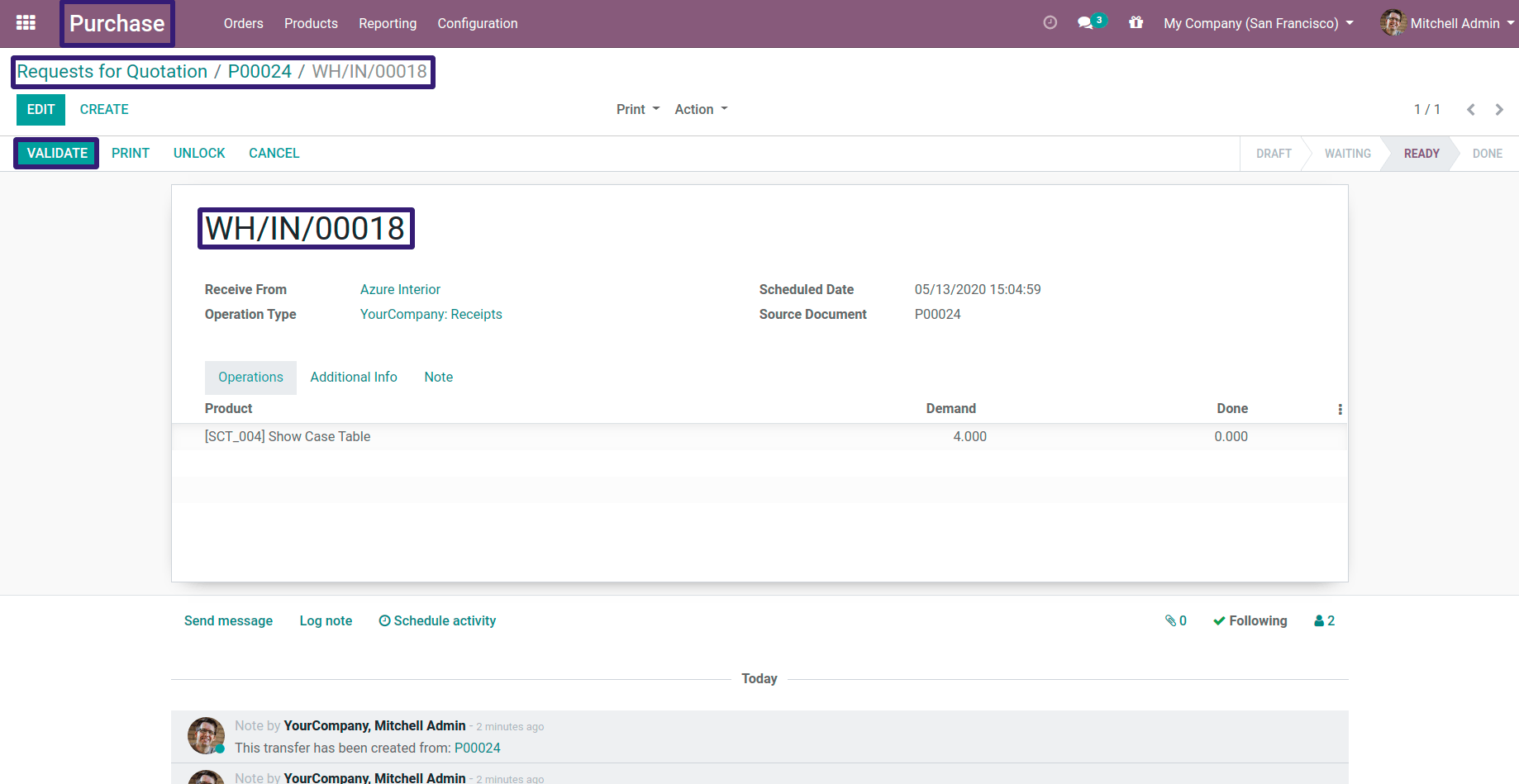Image resolution: width=1519 pixels, height=784 pixels.
Task: Click Schedule activity
Action: (437, 620)
